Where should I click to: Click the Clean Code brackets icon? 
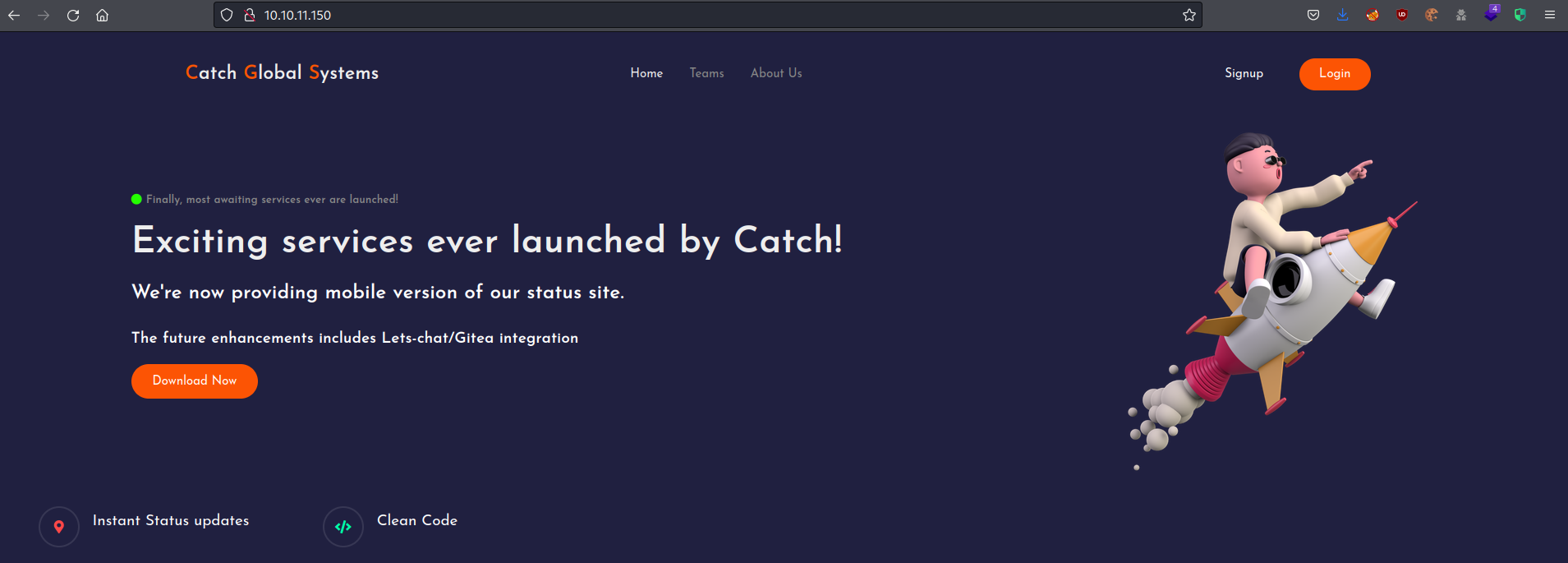tap(343, 527)
